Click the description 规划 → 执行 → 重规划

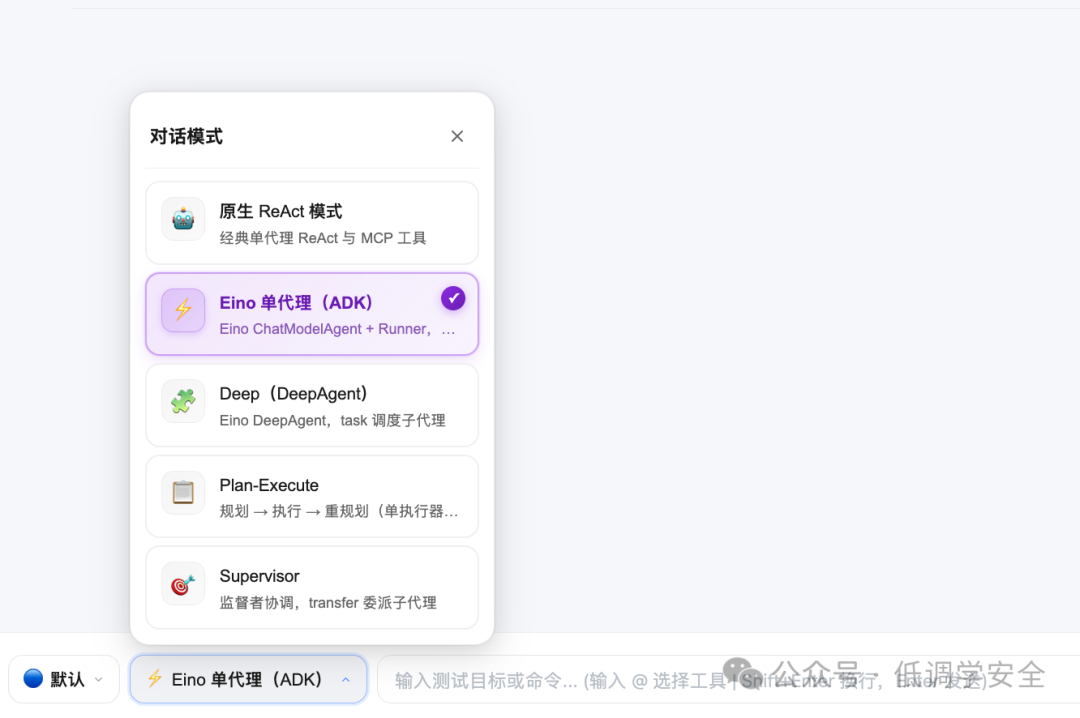(339, 511)
